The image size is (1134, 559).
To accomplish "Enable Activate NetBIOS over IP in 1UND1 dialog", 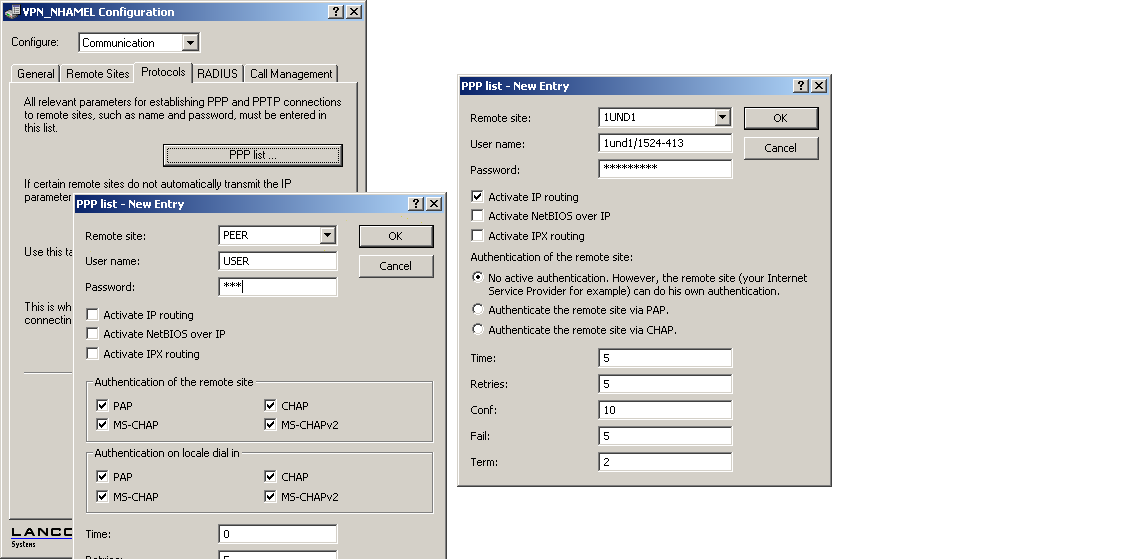I will coord(478,216).
